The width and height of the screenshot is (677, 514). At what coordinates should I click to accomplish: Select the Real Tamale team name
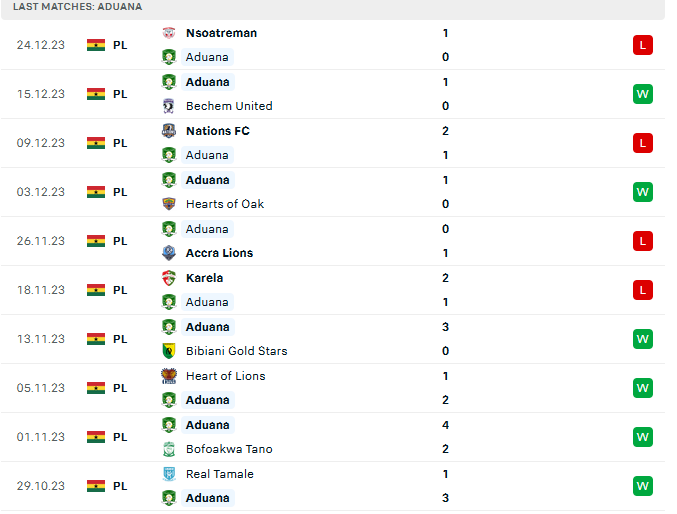pyautogui.click(x=219, y=474)
